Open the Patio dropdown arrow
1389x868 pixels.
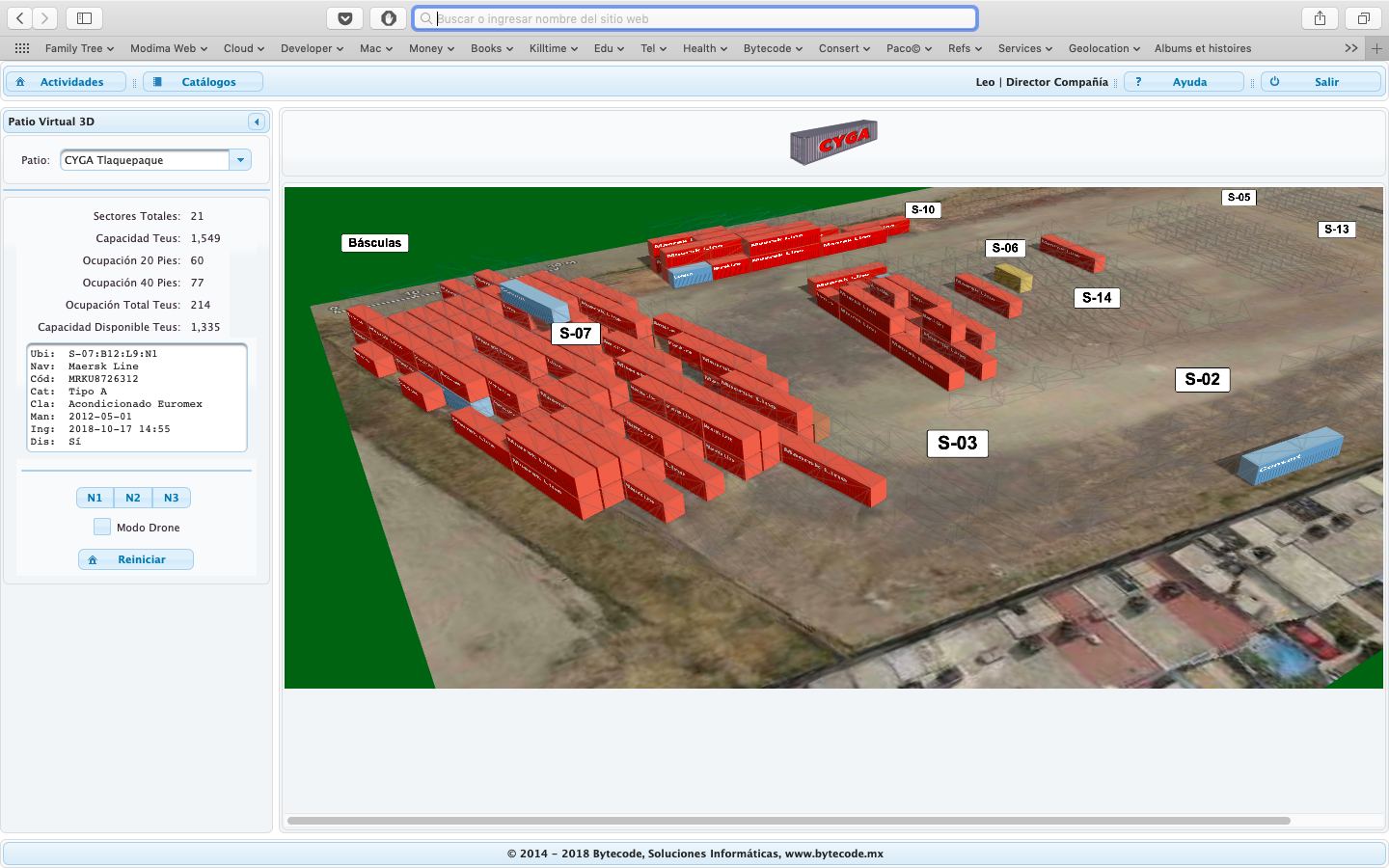click(240, 160)
